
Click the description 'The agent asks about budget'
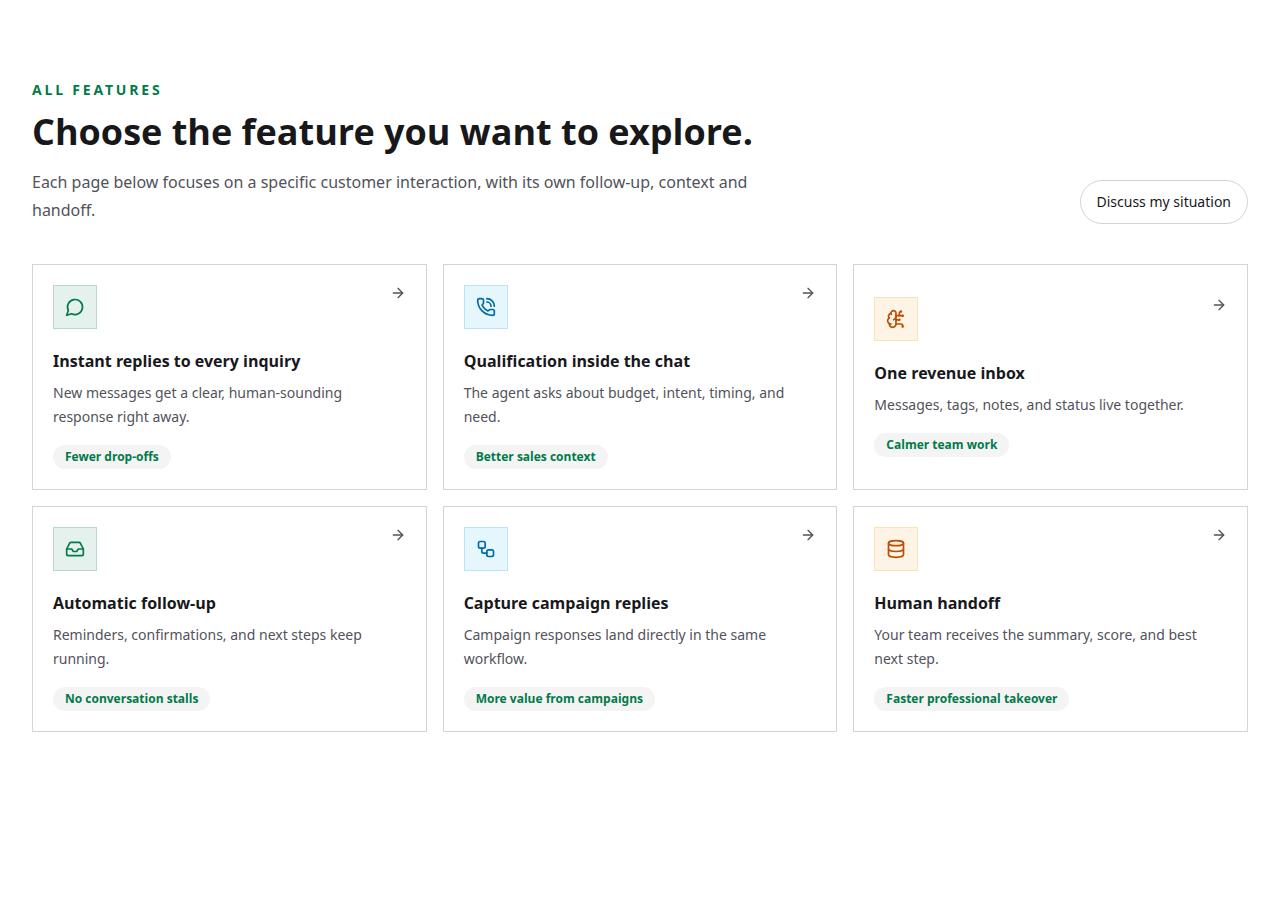624,405
